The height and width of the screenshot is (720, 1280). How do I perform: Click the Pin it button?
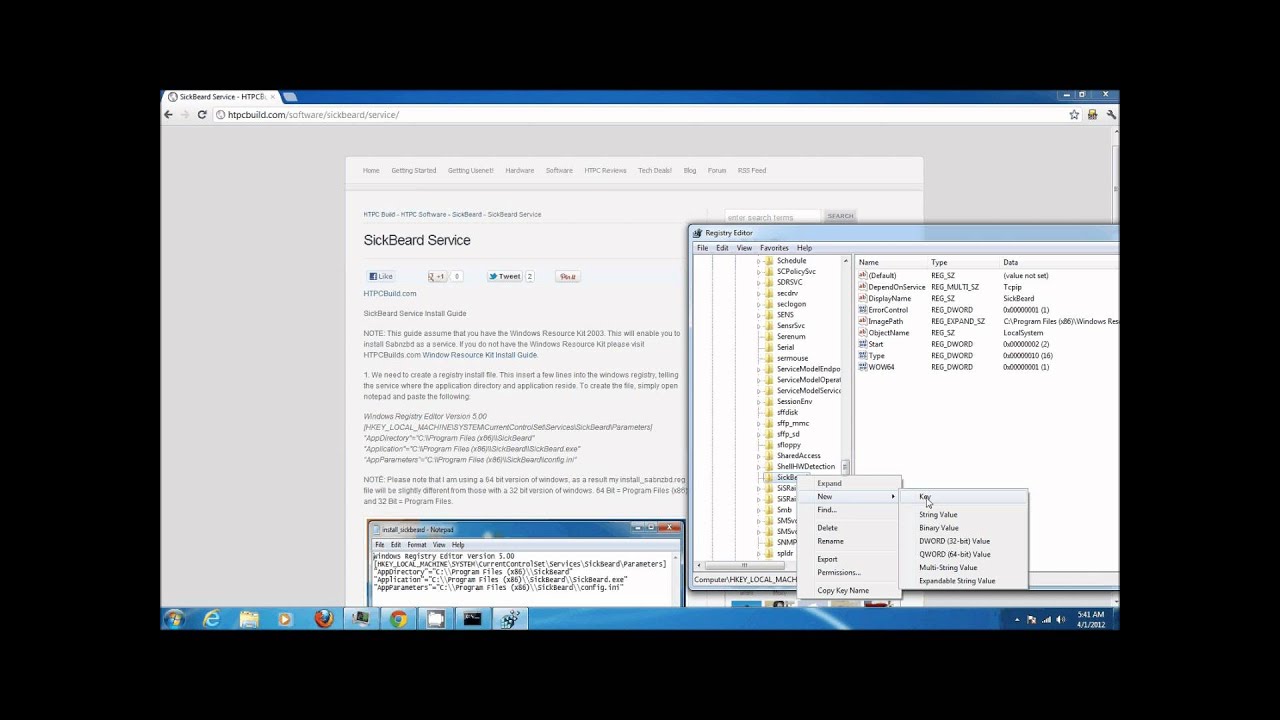coord(567,276)
